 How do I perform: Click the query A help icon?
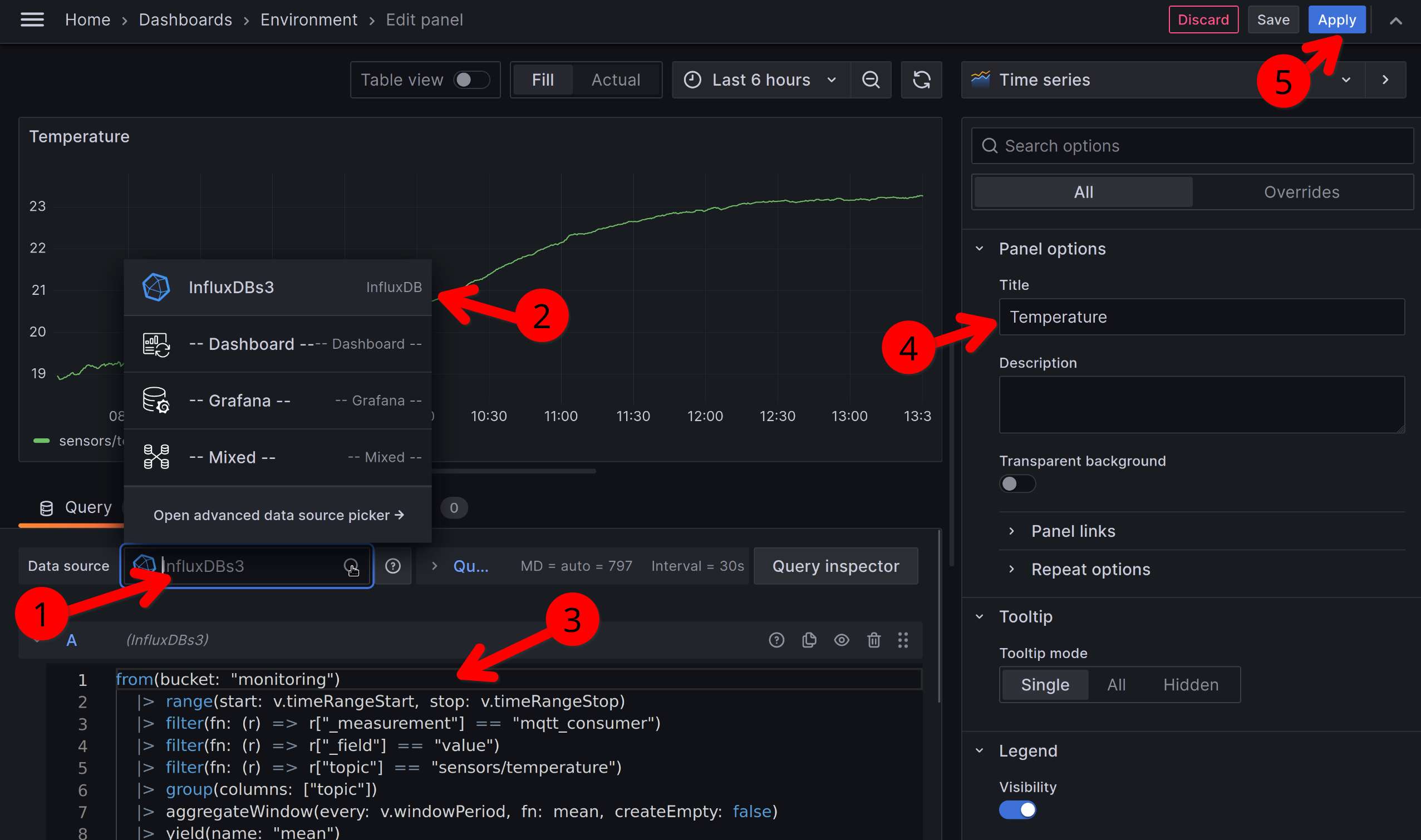pos(776,640)
